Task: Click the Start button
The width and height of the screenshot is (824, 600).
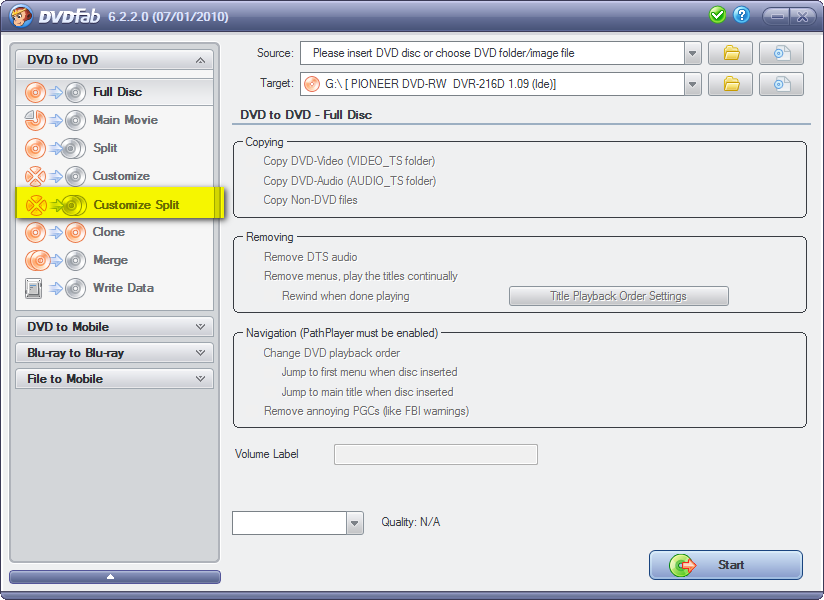Action: (x=726, y=565)
